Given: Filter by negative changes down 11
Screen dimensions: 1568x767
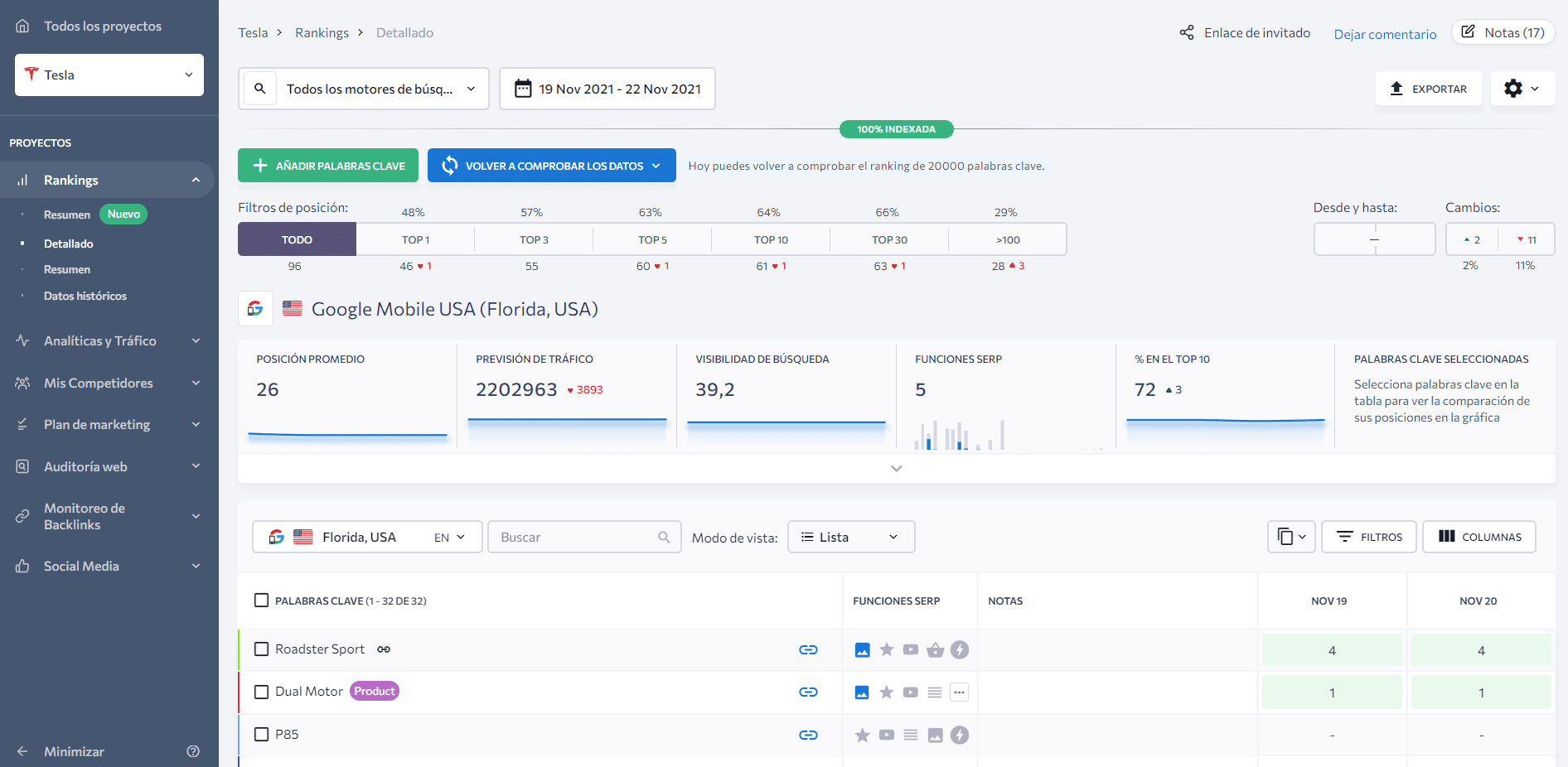Looking at the screenshot, I should coord(1527,239).
